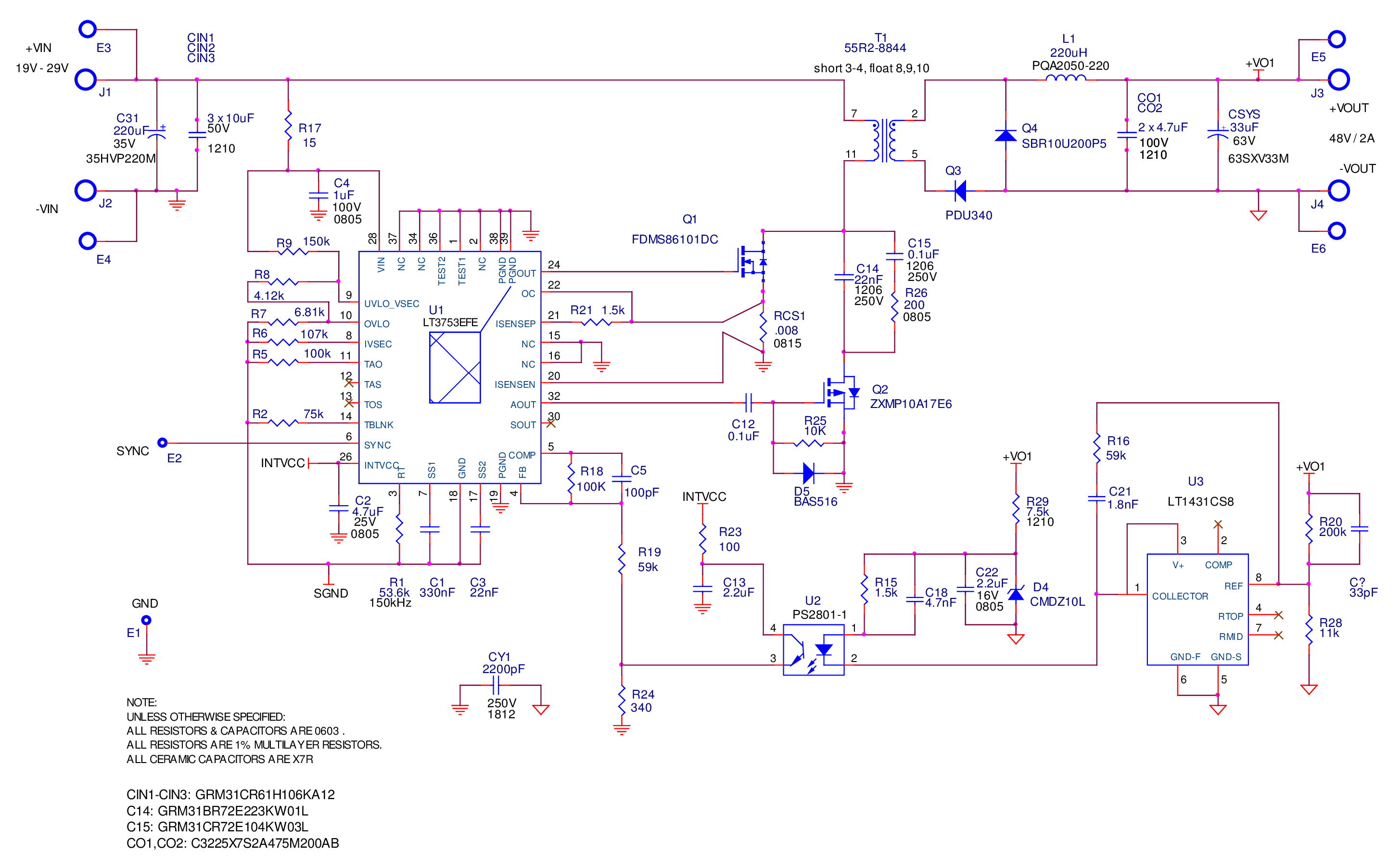Click the T1 transformer symbol
Image resolution: width=1400 pixels, height=866 pixels.
click(x=885, y=140)
